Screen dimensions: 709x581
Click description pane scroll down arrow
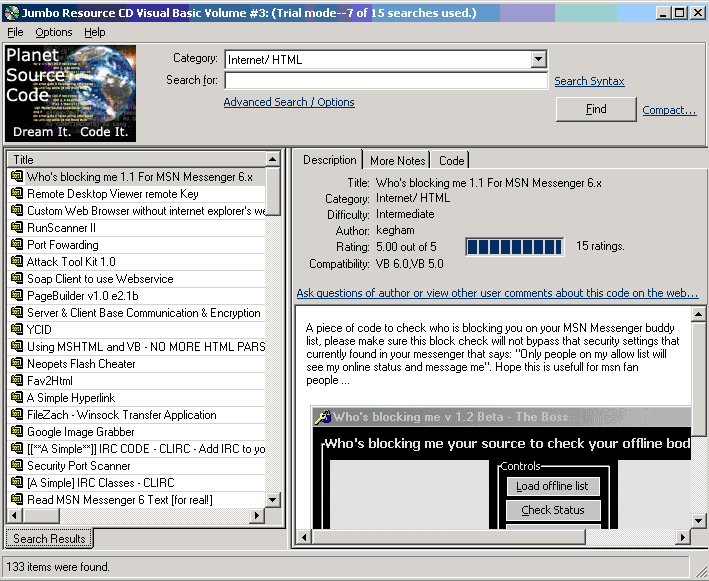(x=698, y=520)
